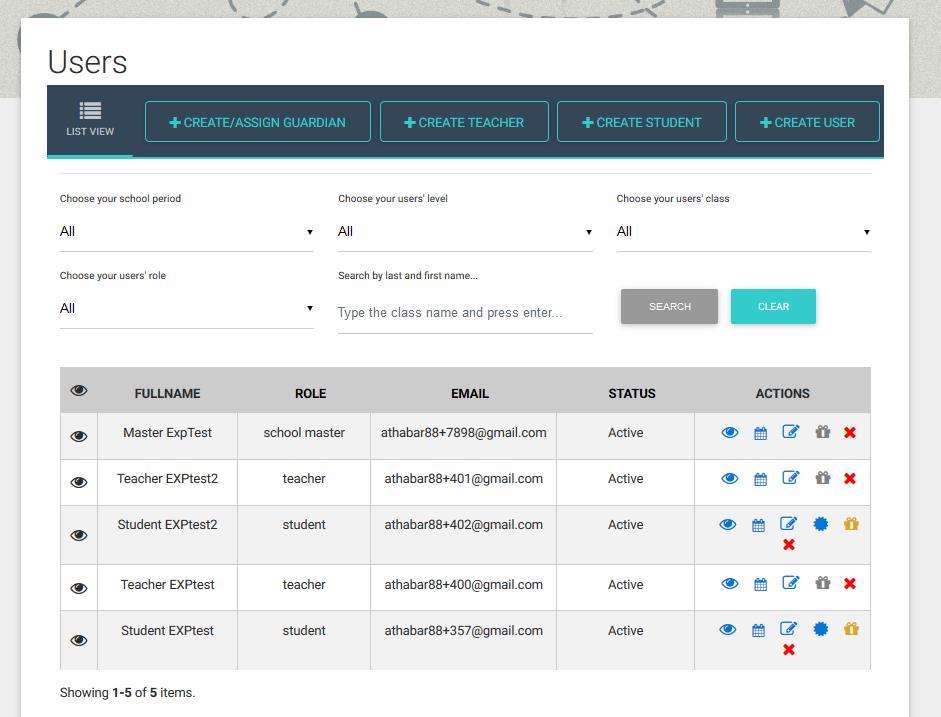Delete Teacher EXPtest2 with red X
Image resolution: width=941 pixels, height=717 pixels.
[x=850, y=478]
